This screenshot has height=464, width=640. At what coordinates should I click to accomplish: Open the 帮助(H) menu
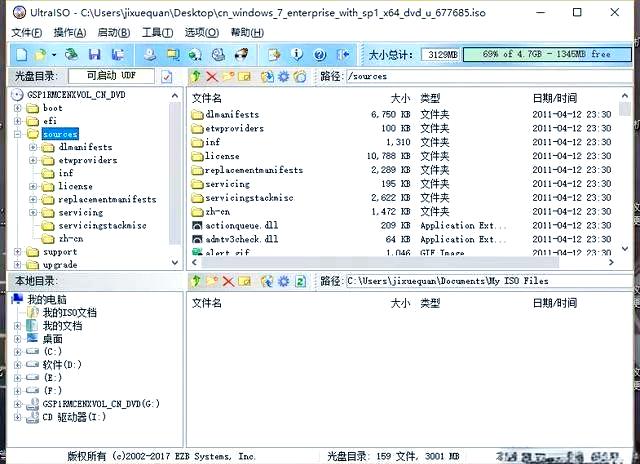click(x=247, y=32)
